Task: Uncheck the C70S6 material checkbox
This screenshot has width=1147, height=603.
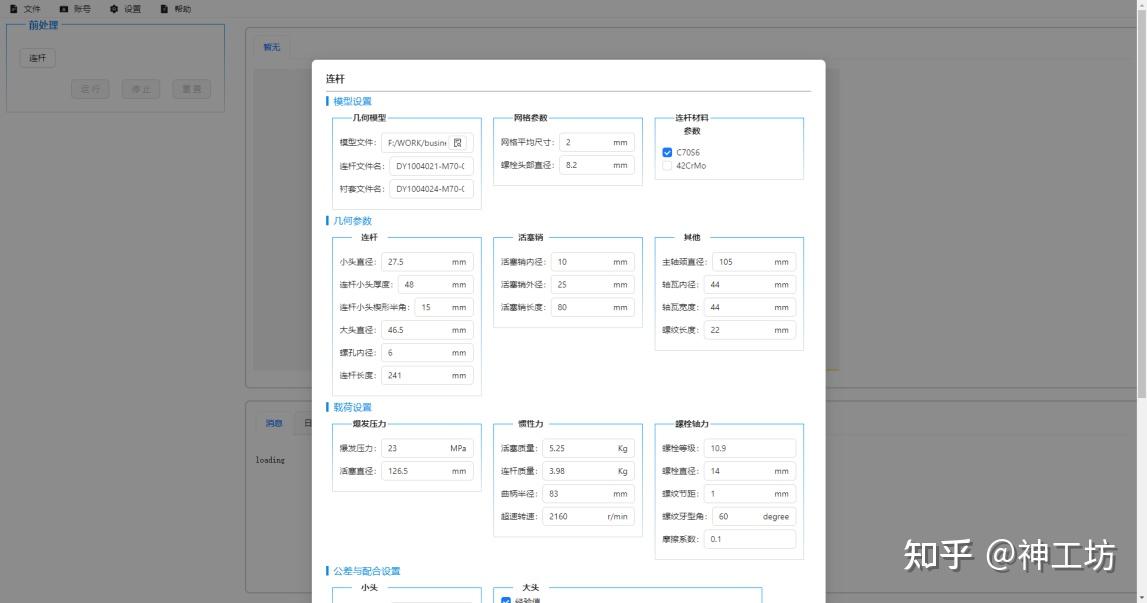Action: pos(667,152)
